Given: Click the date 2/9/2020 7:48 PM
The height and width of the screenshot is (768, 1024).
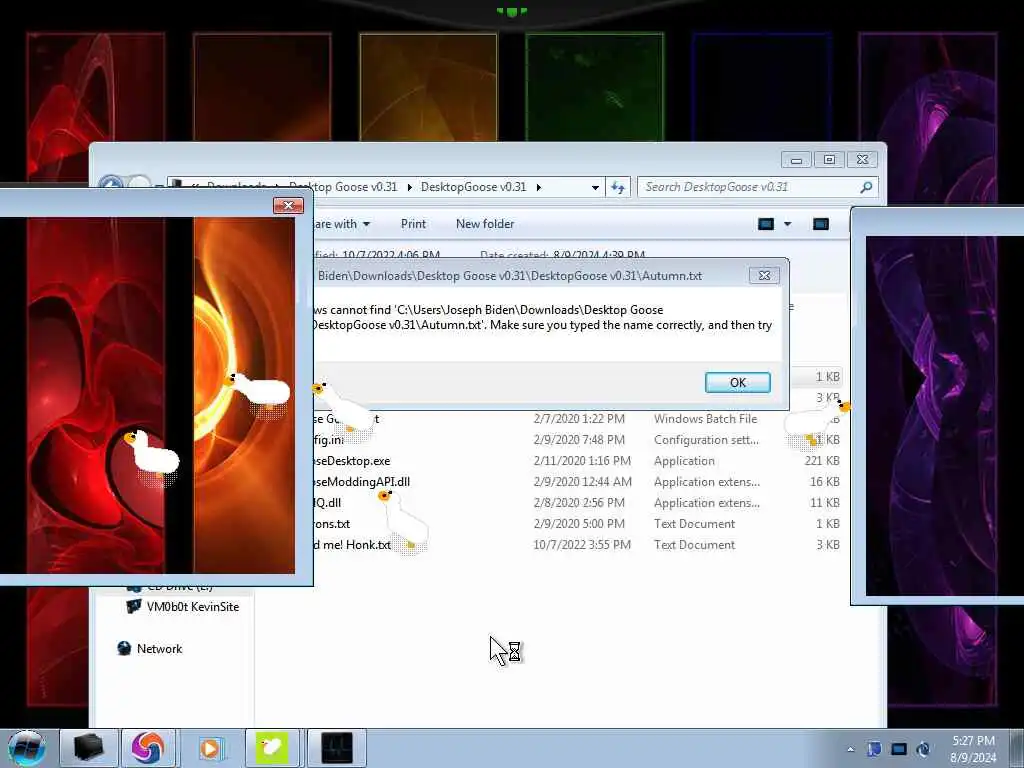Looking at the screenshot, I should pyautogui.click(x=579, y=440).
